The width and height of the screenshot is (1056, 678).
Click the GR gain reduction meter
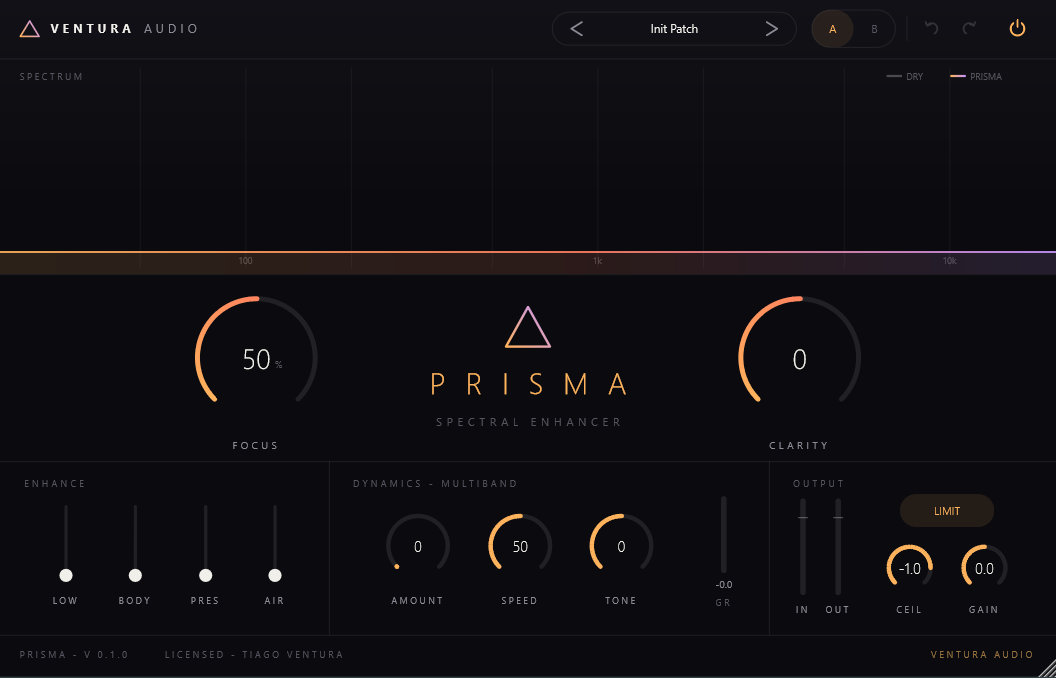click(x=724, y=535)
